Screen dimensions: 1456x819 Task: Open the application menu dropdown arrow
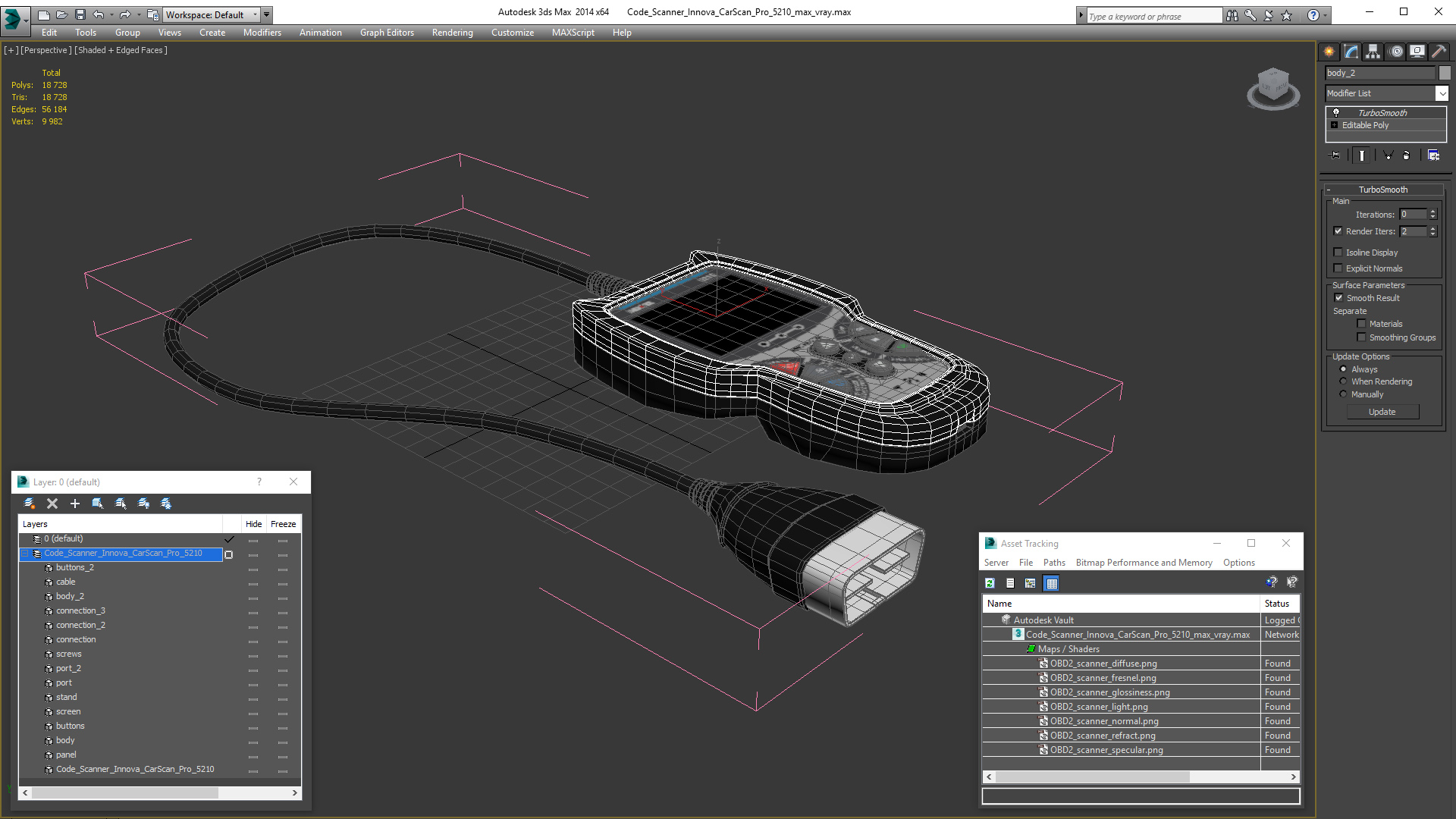point(25,22)
